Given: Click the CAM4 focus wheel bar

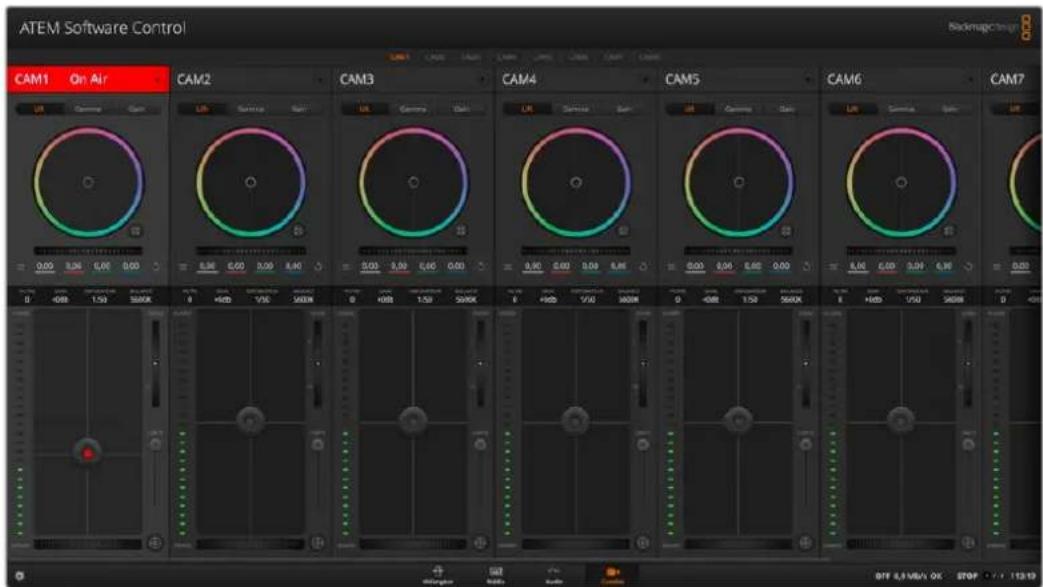Looking at the screenshot, I should point(575,544).
